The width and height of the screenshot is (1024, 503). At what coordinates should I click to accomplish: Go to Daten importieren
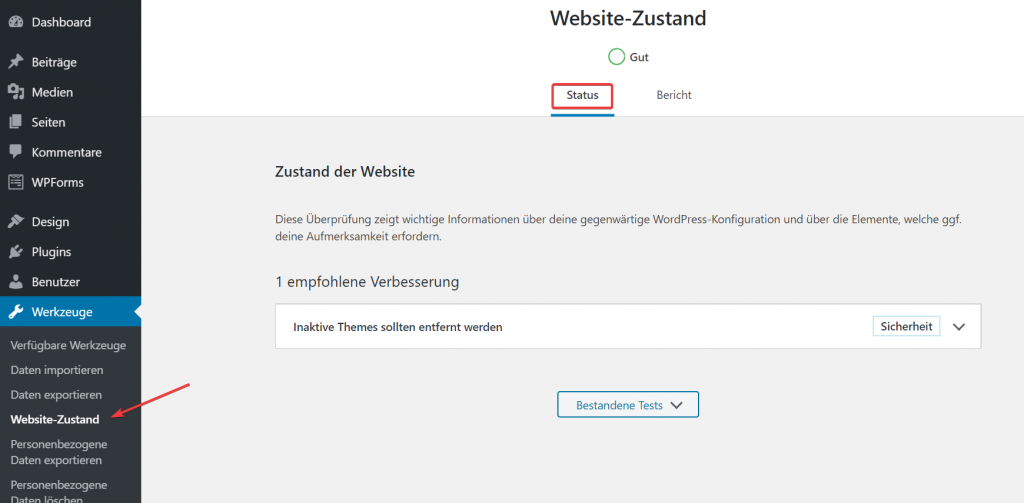point(57,370)
